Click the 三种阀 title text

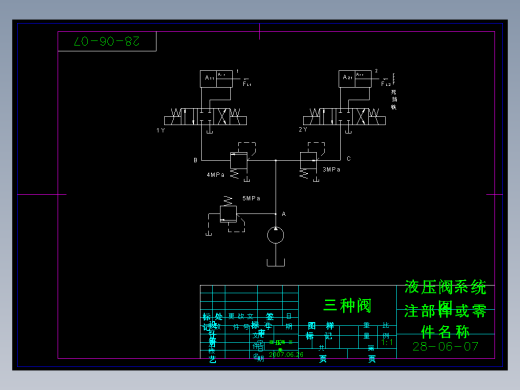pos(347,306)
